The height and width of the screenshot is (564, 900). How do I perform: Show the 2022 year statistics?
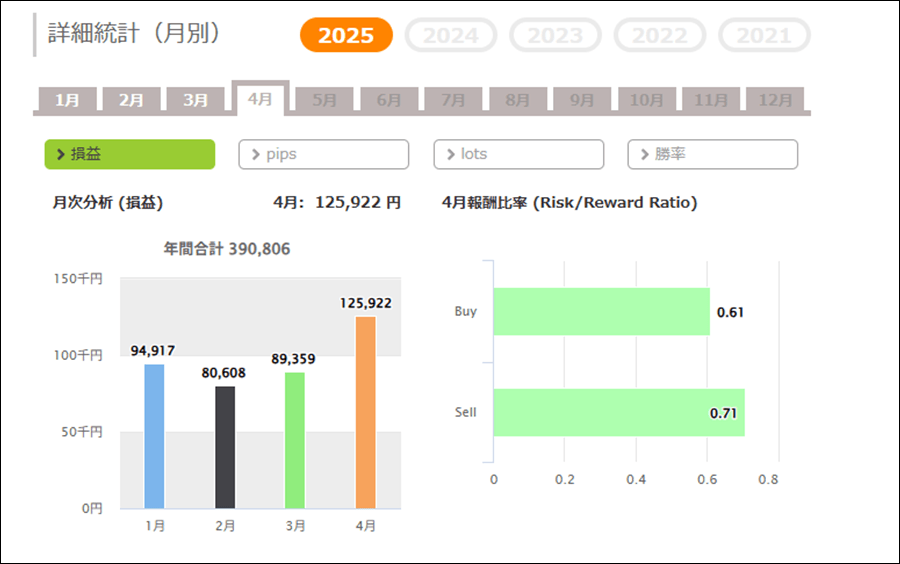click(660, 36)
